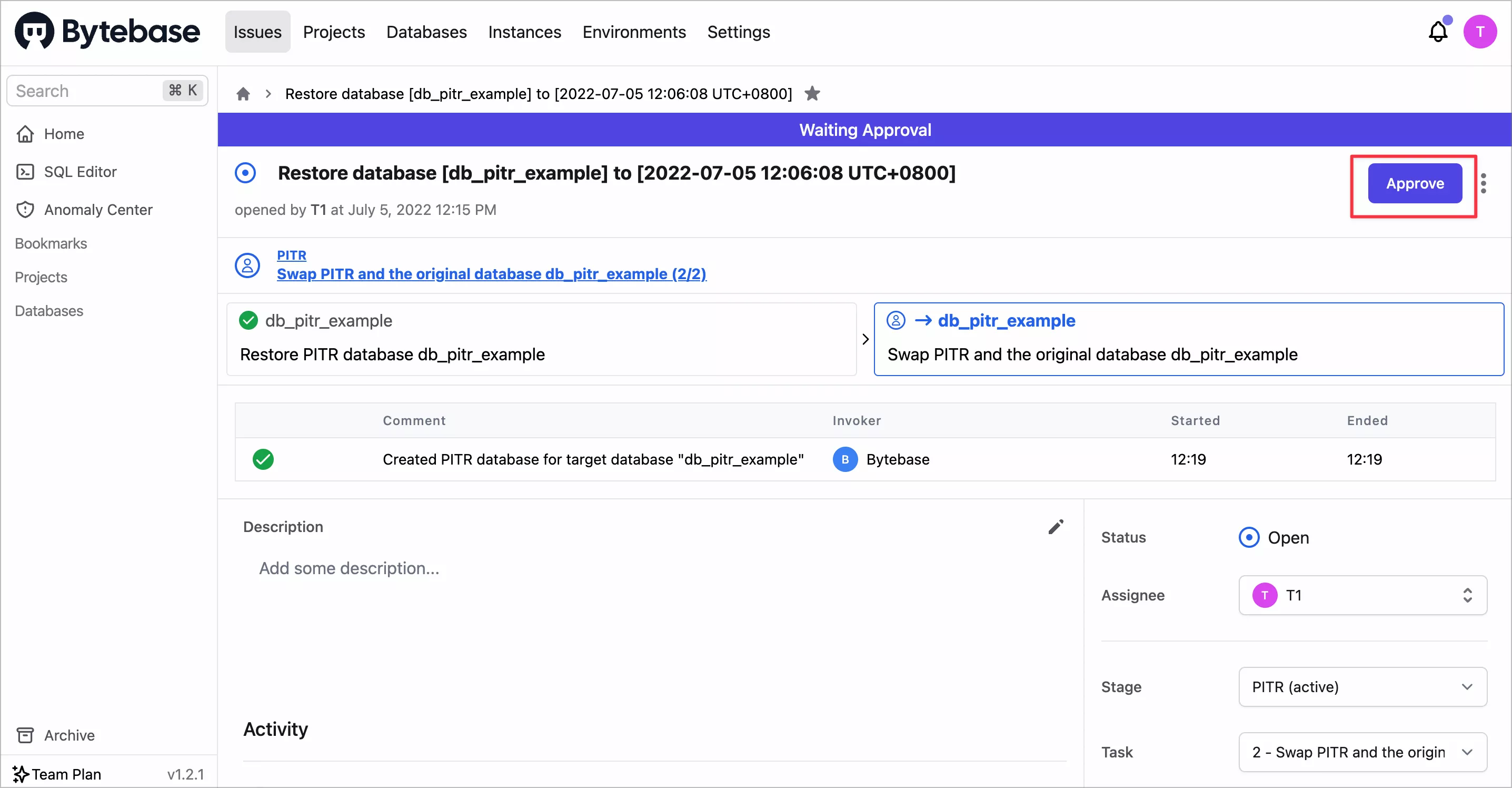Click the Waiting Approval banner
This screenshot has height=788, width=1512.
click(x=864, y=130)
